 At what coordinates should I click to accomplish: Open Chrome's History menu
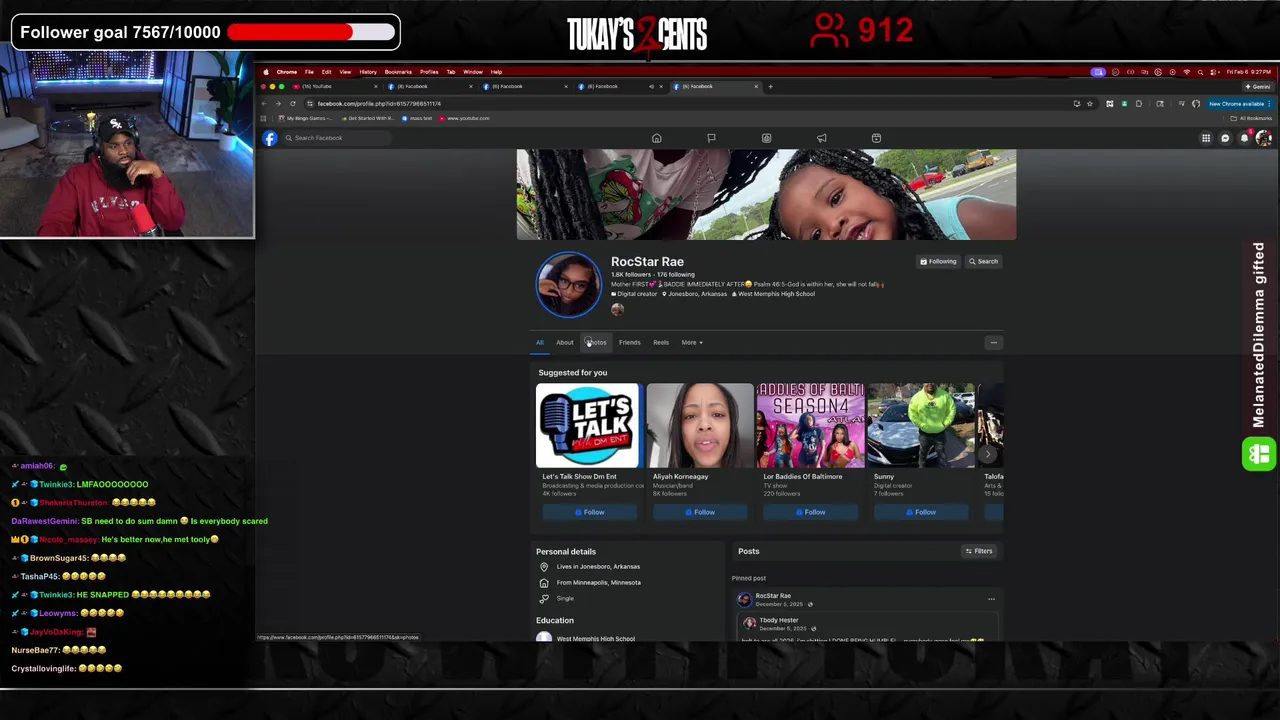(x=368, y=72)
